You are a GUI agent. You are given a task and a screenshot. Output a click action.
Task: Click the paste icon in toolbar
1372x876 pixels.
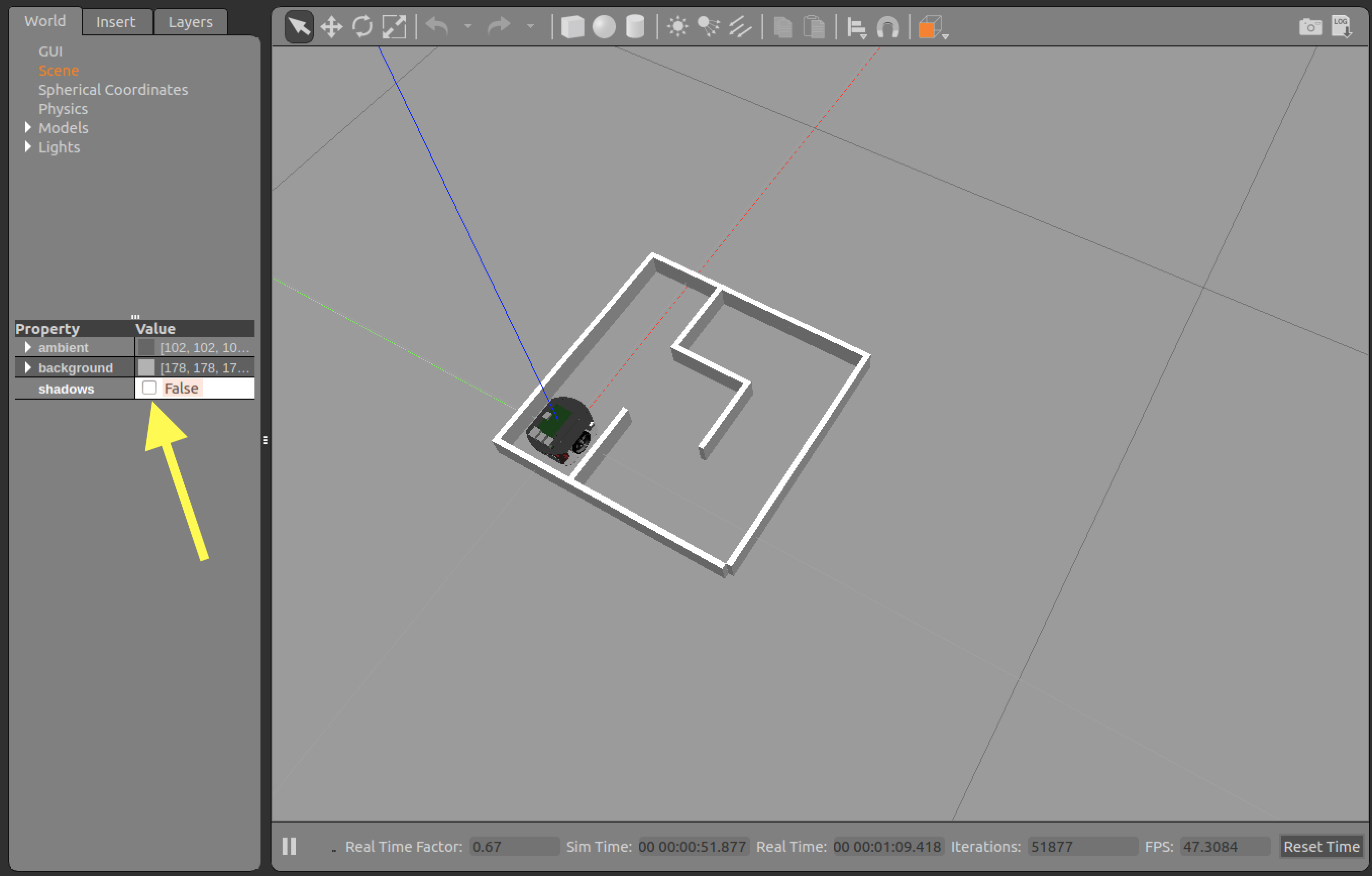click(814, 27)
